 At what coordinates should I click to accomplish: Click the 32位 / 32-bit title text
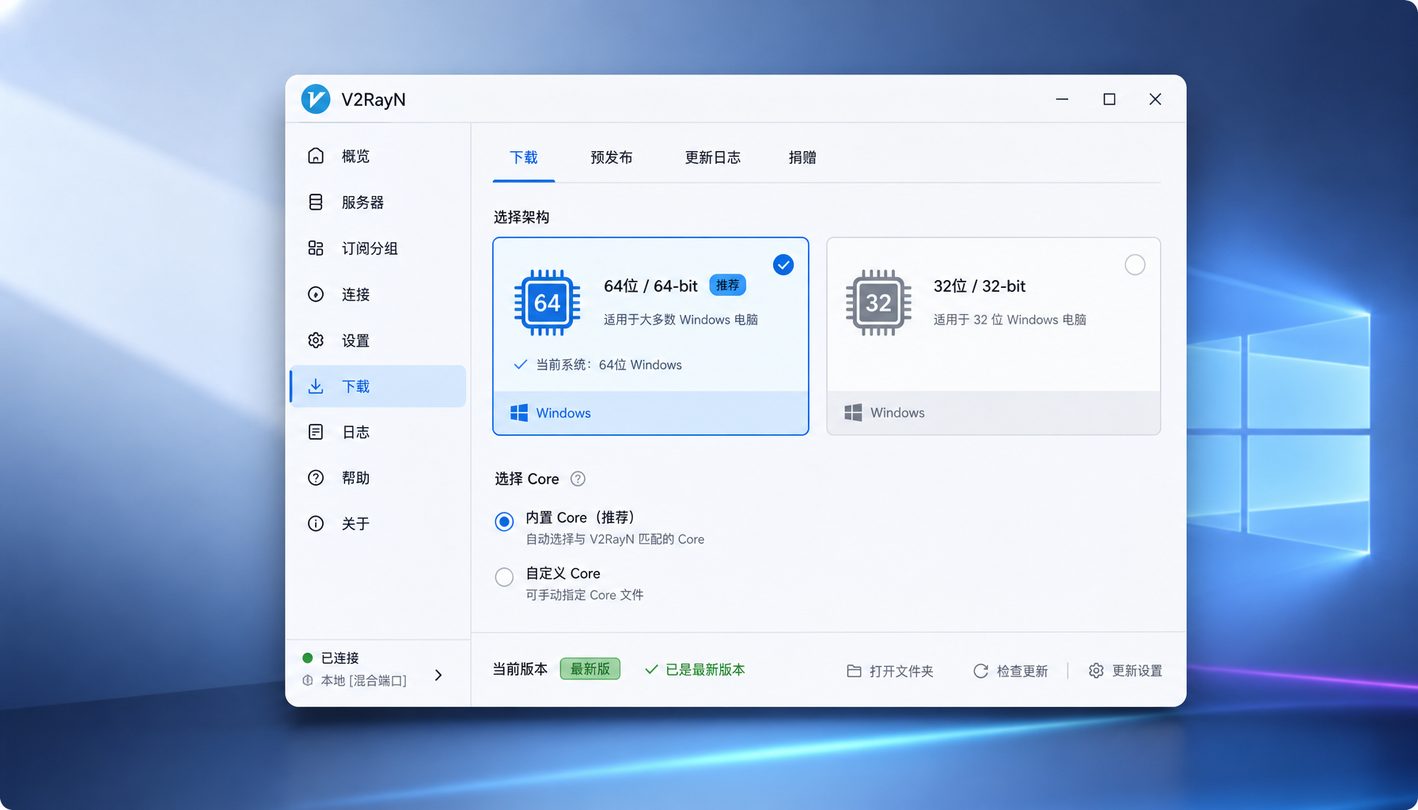[980, 286]
